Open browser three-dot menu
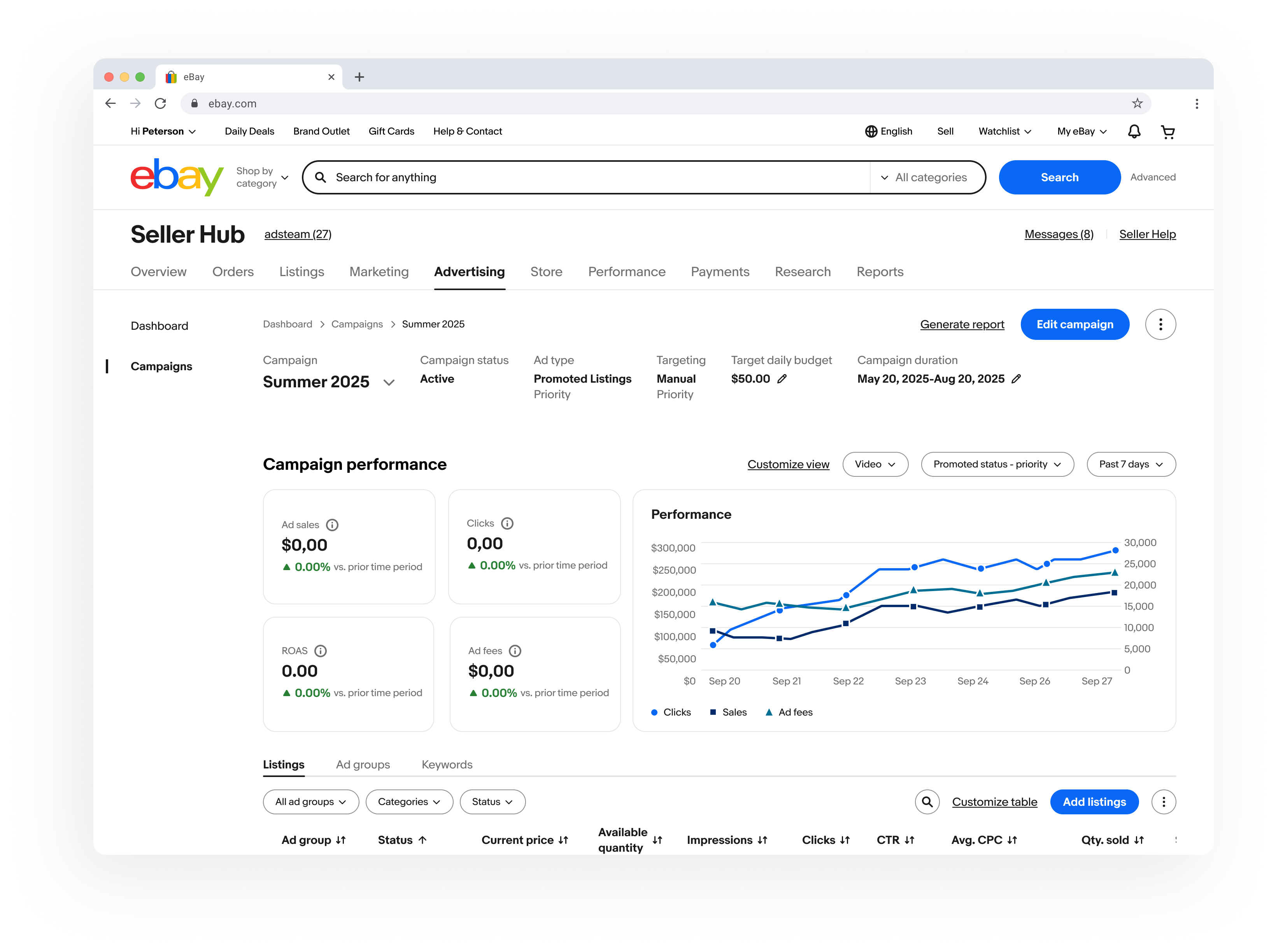 point(1197,104)
